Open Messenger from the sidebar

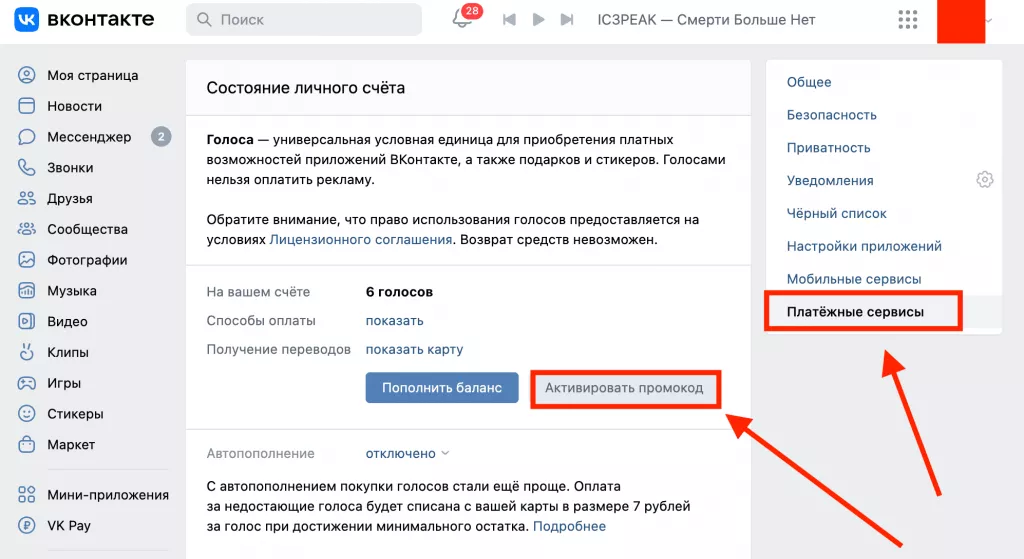[89, 137]
